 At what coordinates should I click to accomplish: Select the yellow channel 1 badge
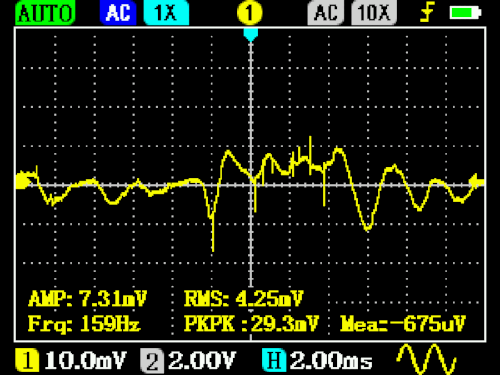pos(27,360)
